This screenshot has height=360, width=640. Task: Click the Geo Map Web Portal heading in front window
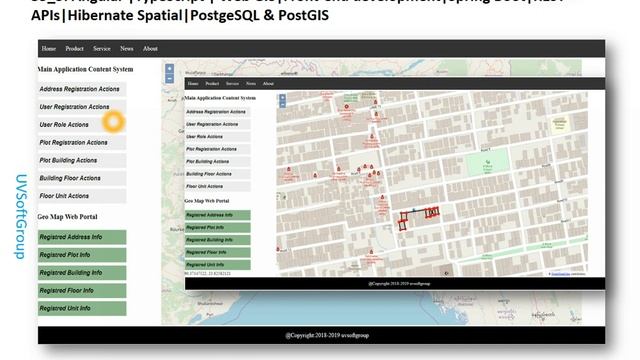(x=207, y=201)
